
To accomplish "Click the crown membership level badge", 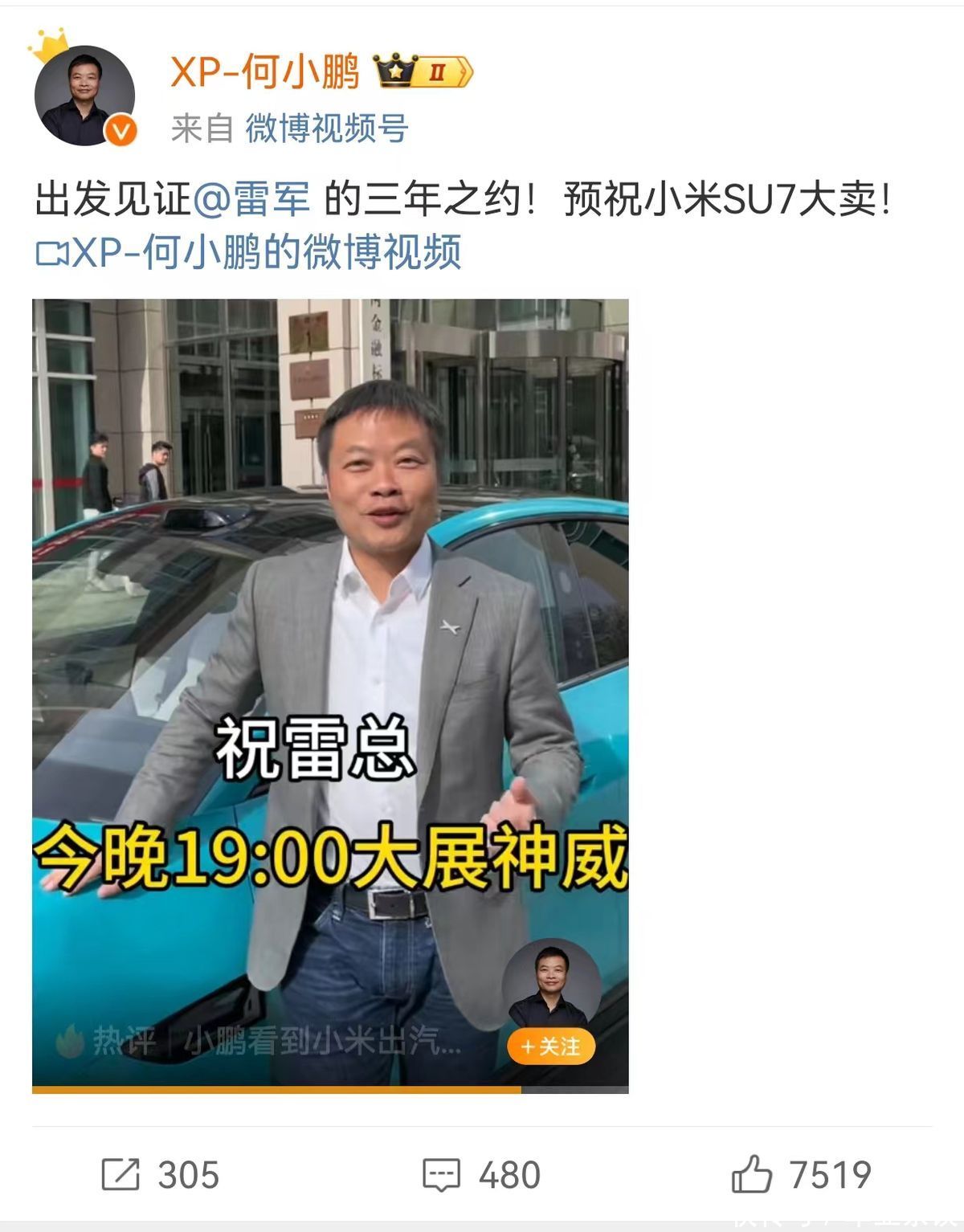I will point(424,72).
